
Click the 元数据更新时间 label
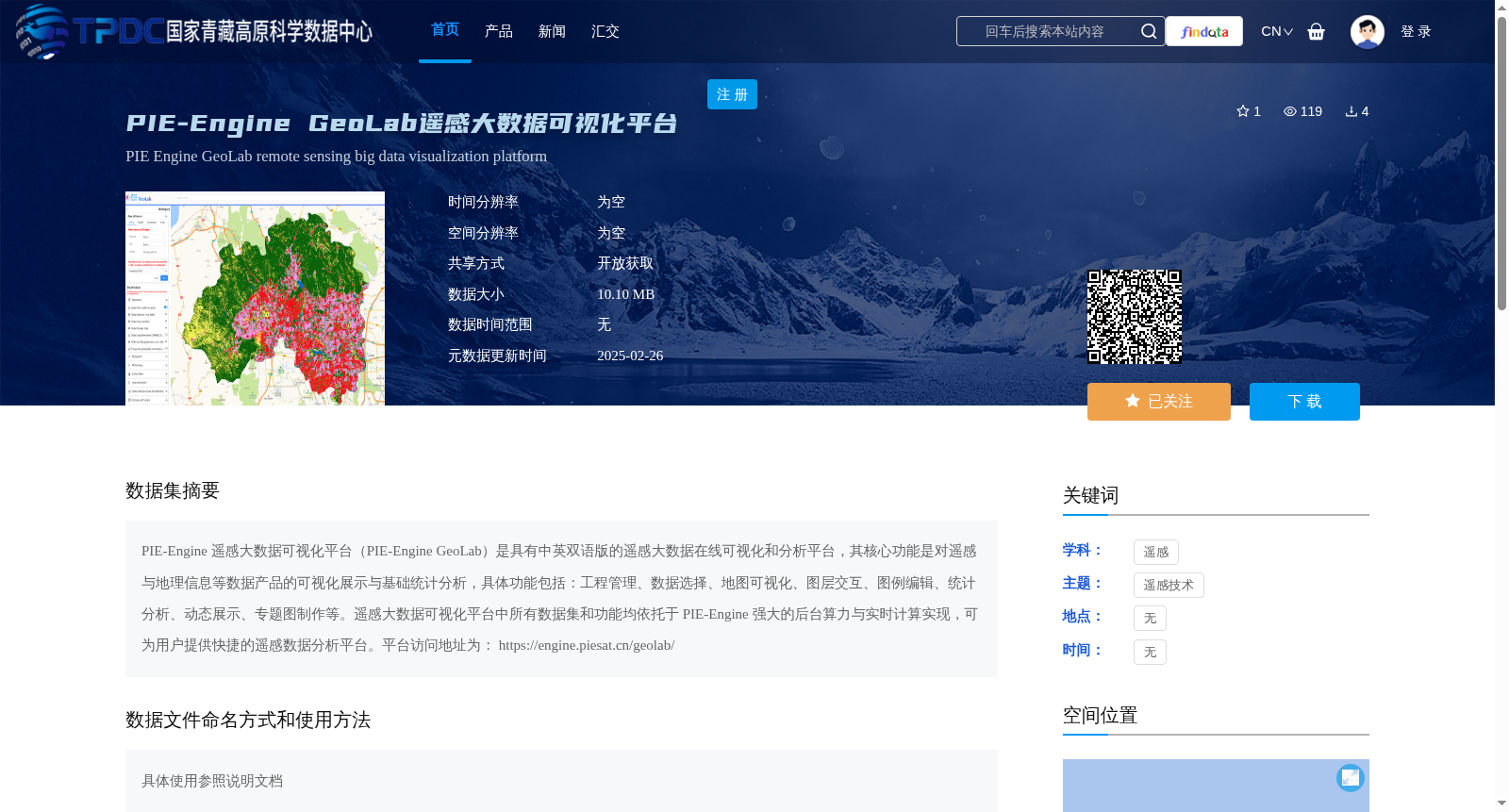[x=497, y=356]
